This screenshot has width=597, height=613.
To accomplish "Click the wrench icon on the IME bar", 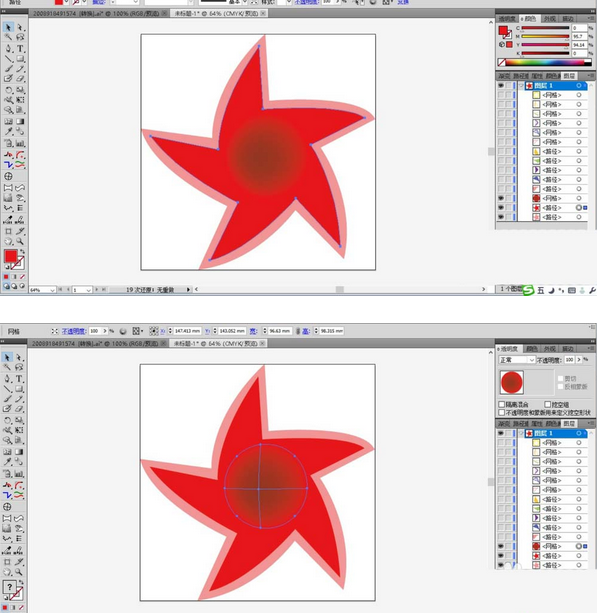I will pyautogui.click(x=592, y=290).
